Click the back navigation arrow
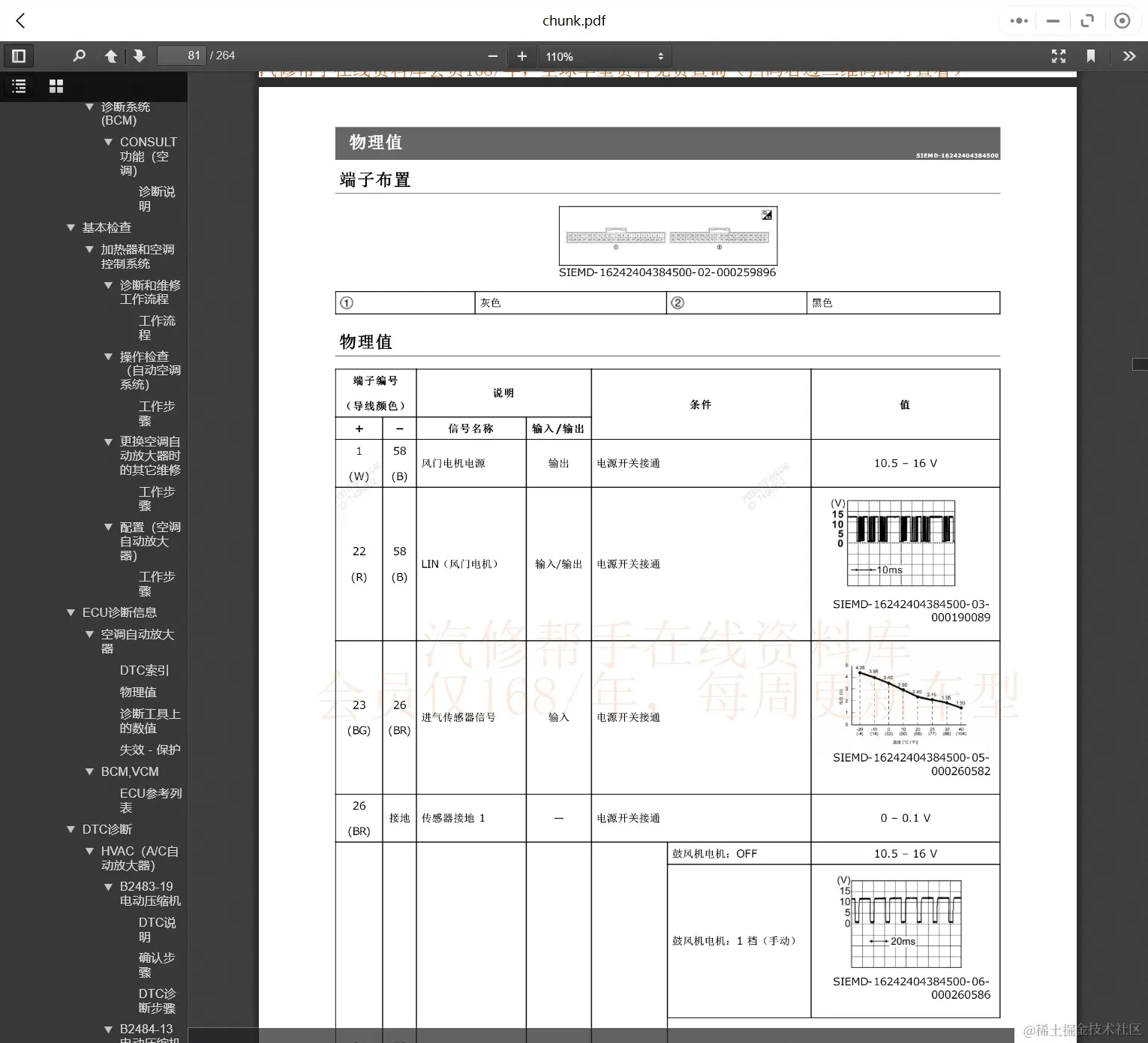 tap(20, 20)
